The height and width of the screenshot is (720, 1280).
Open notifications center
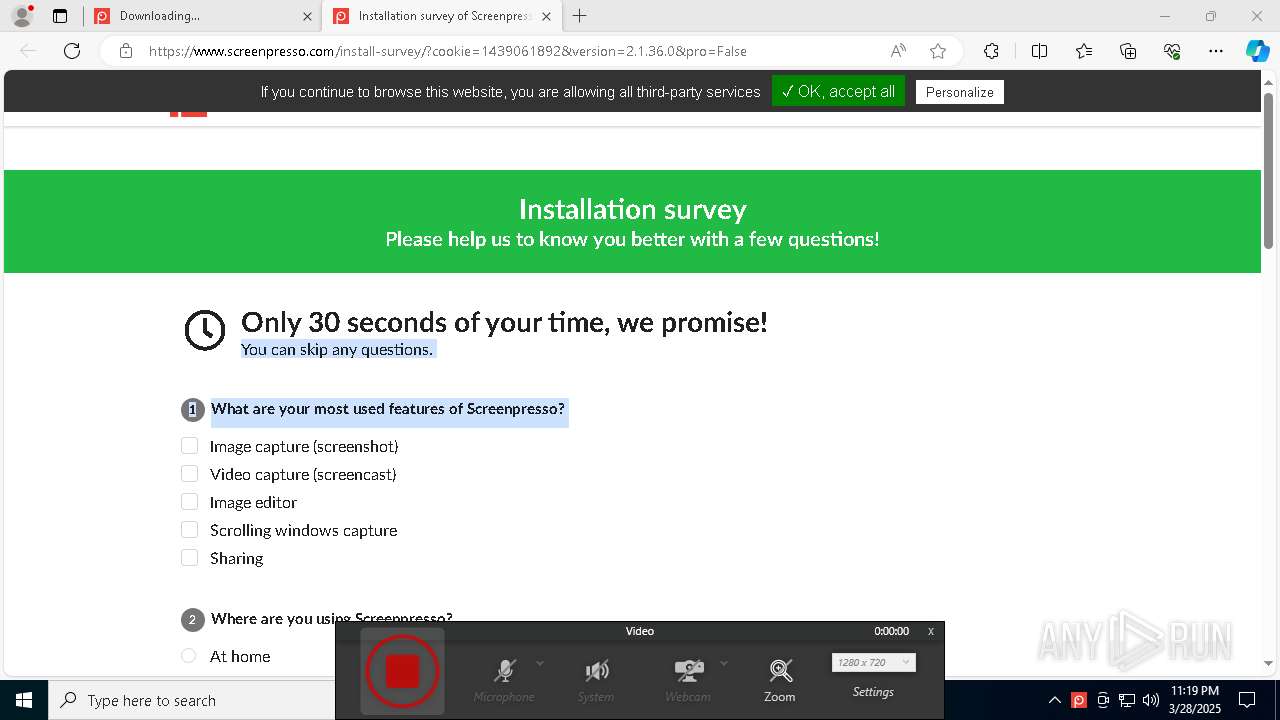coord(1248,700)
